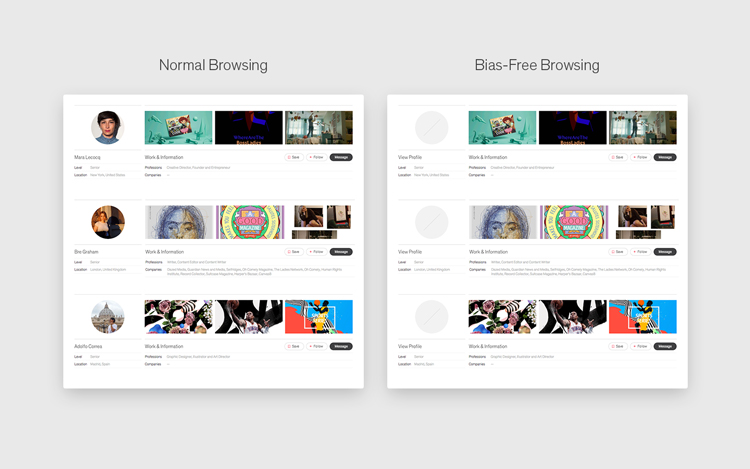
Task: Follow the London profile in Bias-Free Browsing
Action: [x=640, y=252]
